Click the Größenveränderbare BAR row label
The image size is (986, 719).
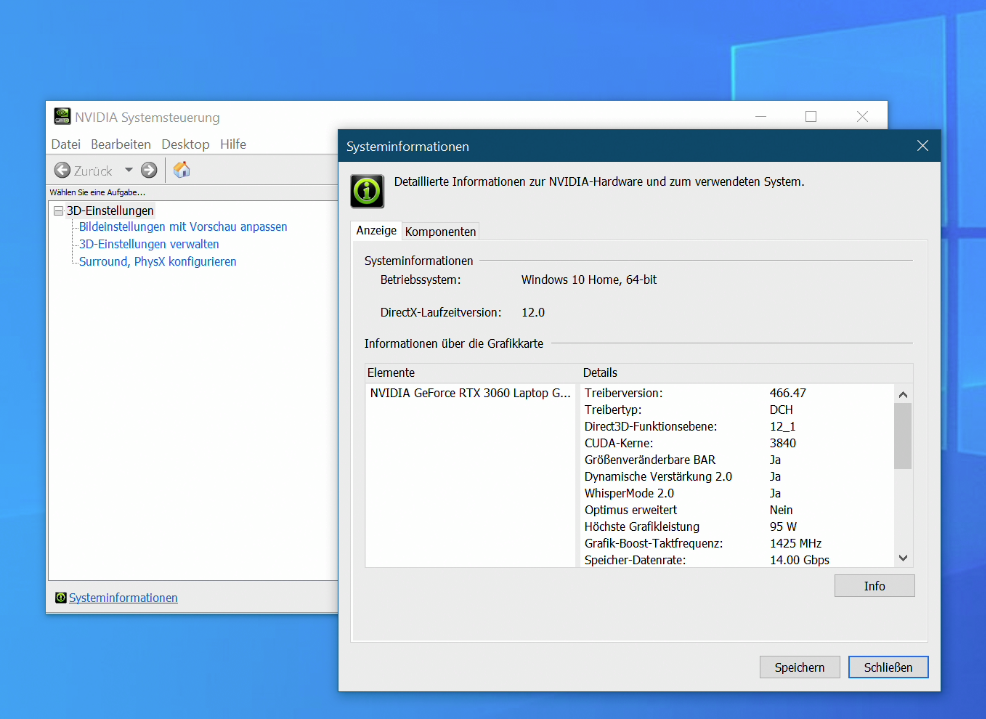point(650,460)
